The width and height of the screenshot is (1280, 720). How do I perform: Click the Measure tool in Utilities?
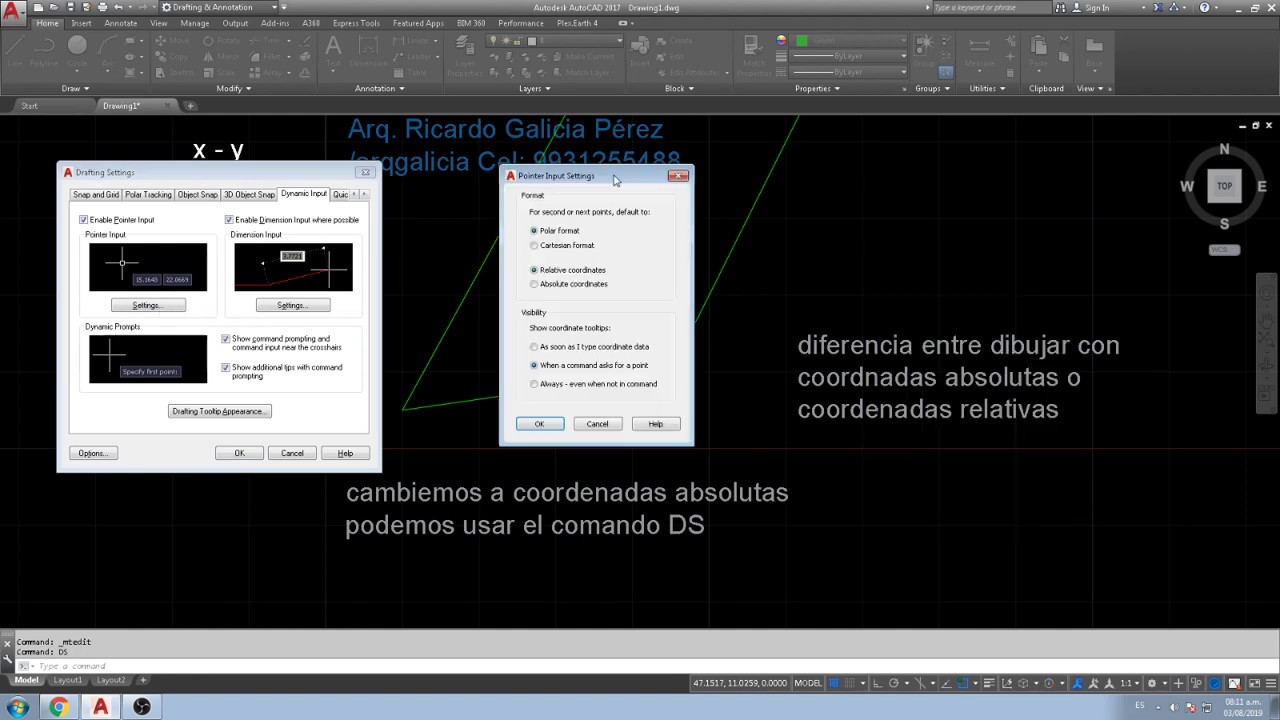pos(979,50)
